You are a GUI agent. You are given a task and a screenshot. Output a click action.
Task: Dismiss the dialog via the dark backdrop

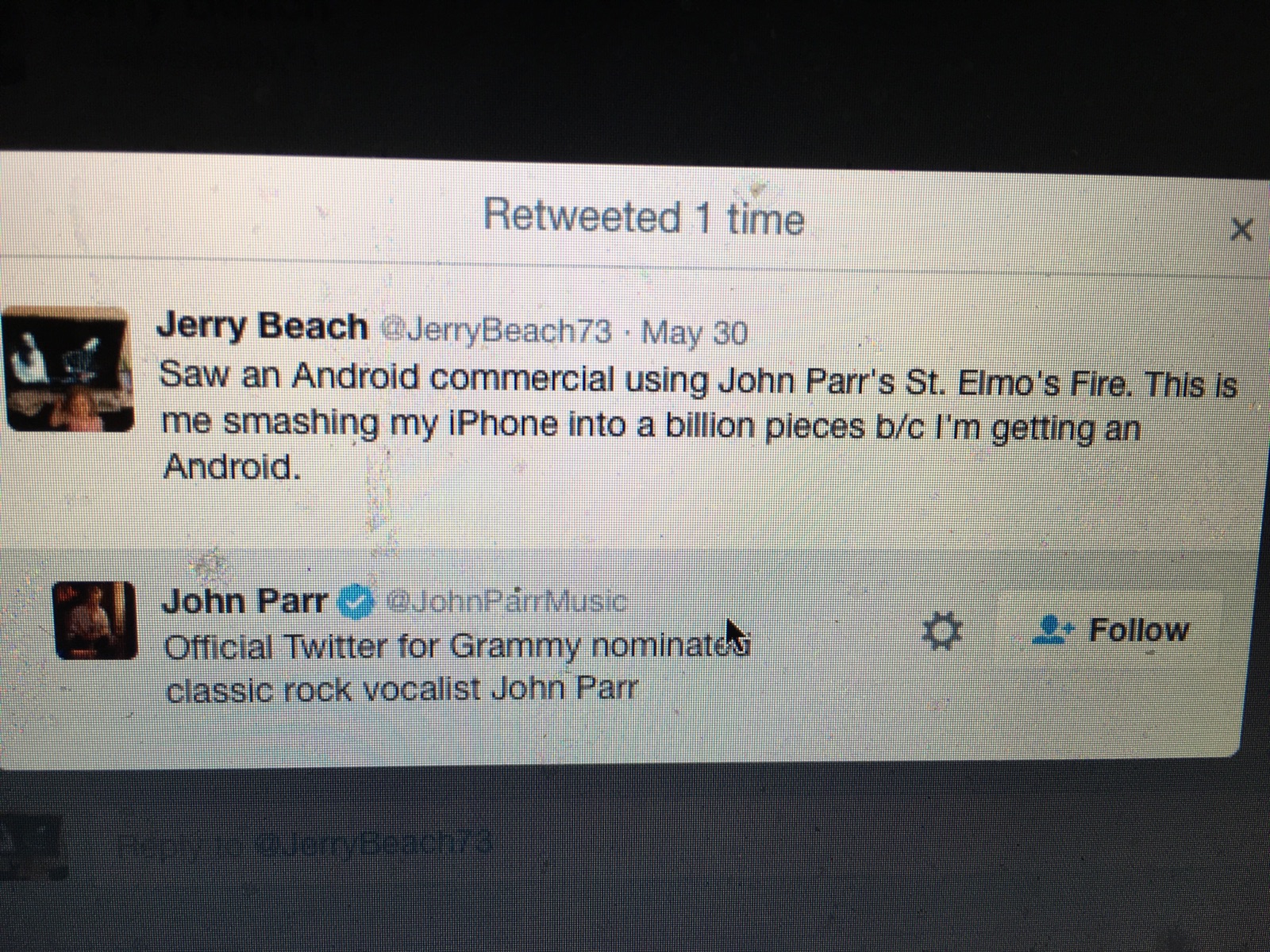tap(635, 71)
